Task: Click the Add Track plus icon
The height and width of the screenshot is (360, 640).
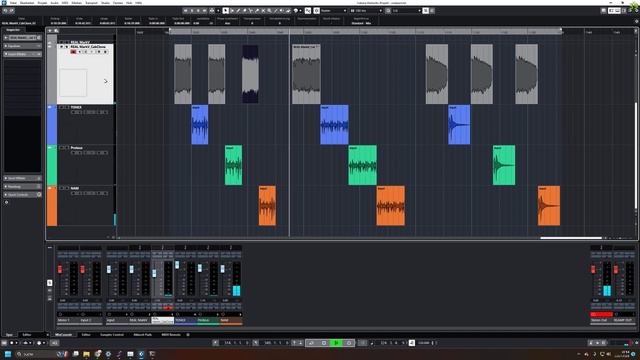Action: 50,31
